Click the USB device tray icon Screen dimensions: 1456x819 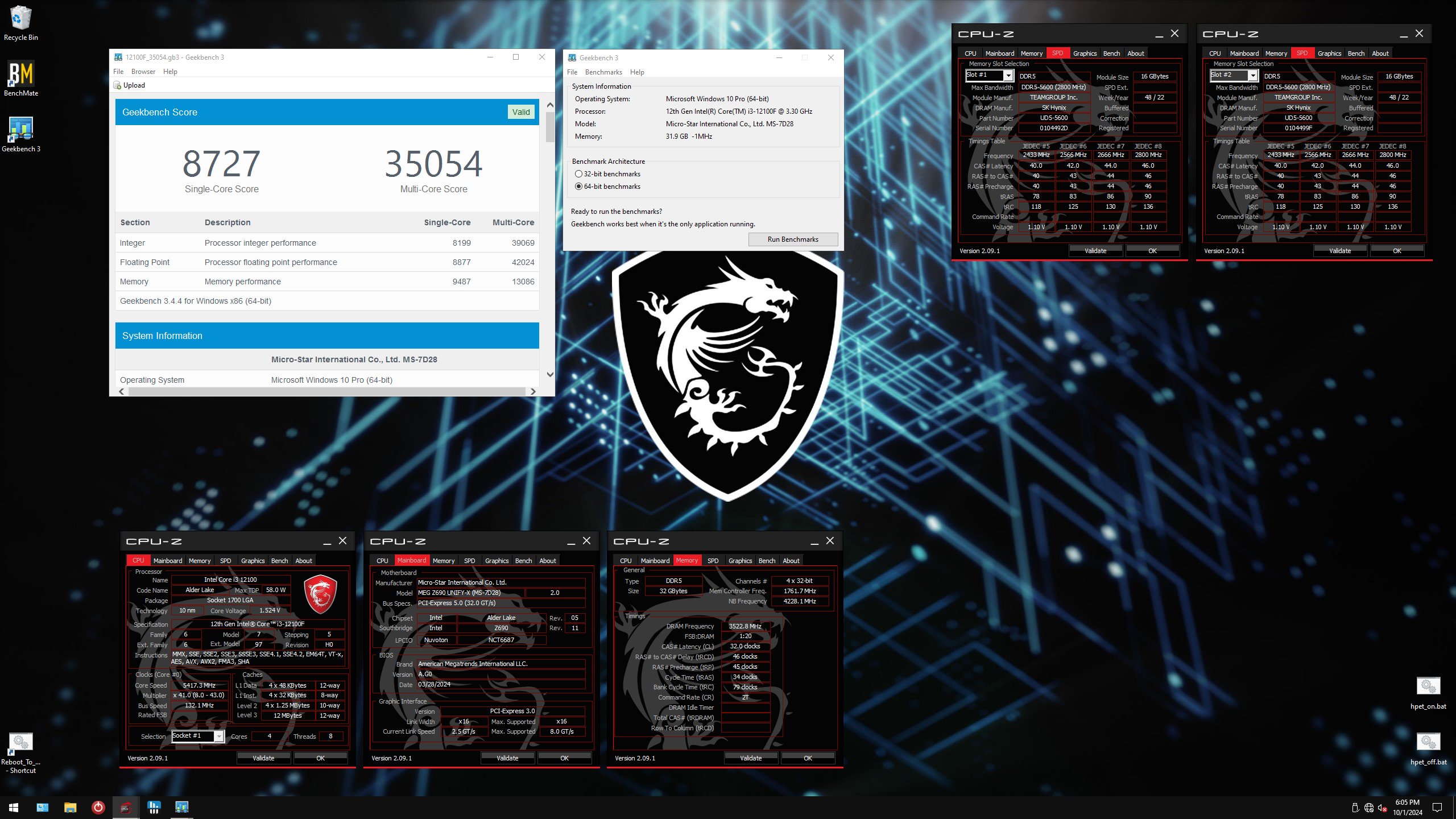[1355, 808]
